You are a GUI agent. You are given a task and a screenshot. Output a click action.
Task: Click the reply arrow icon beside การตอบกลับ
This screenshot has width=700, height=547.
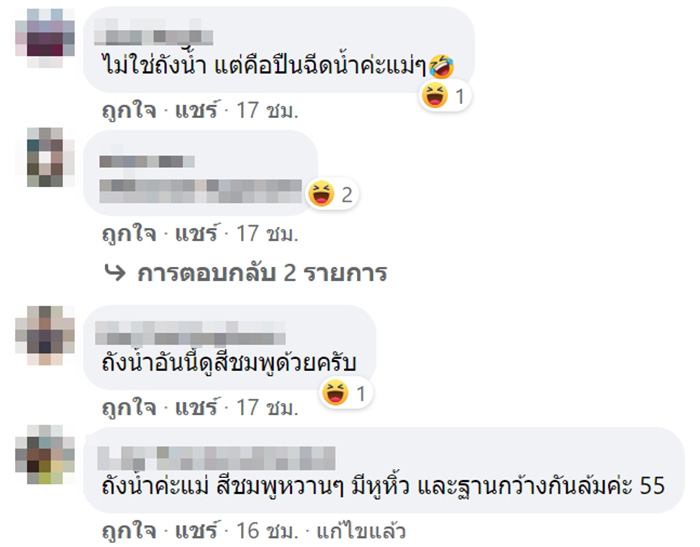pos(115,272)
